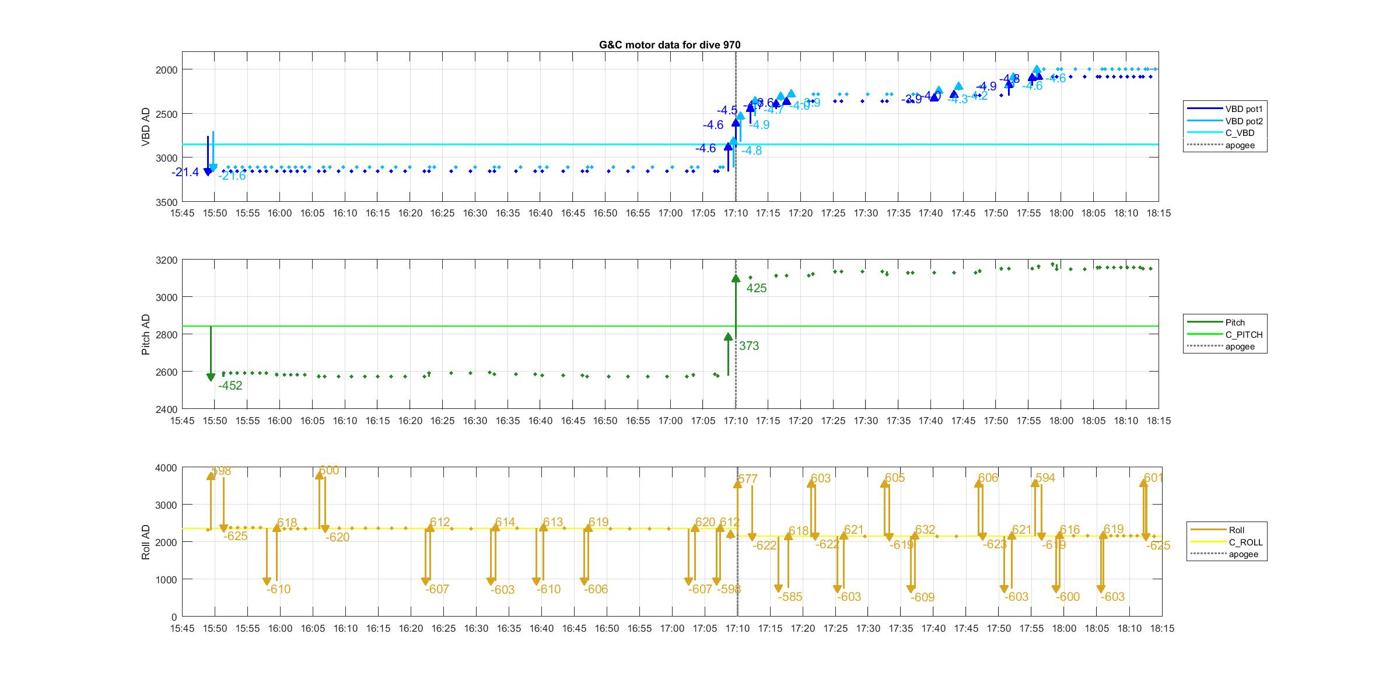Click the '-620' roll data label
Viewport: 1400px width, 693px height.
pos(338,537)
